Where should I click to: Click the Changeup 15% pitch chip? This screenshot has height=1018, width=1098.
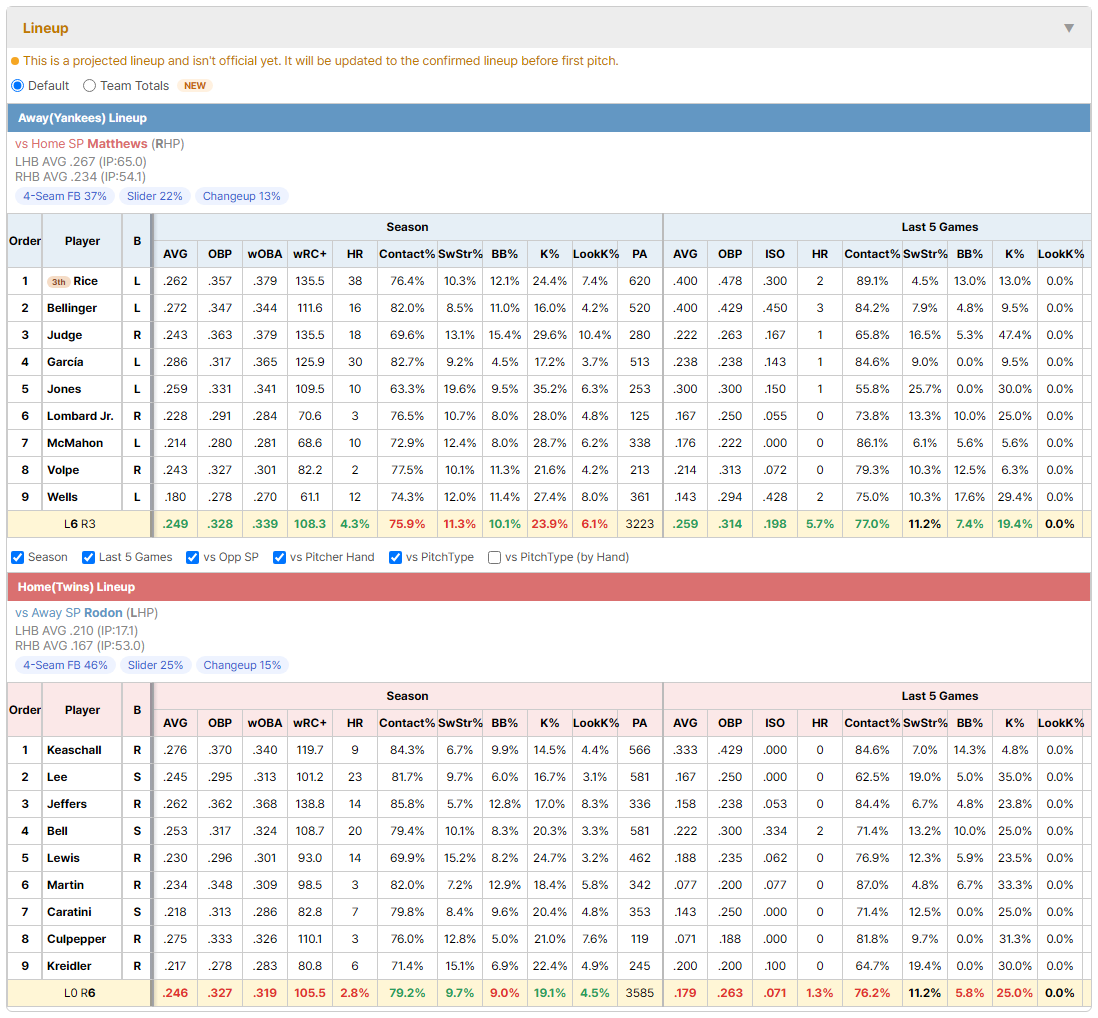242,665
